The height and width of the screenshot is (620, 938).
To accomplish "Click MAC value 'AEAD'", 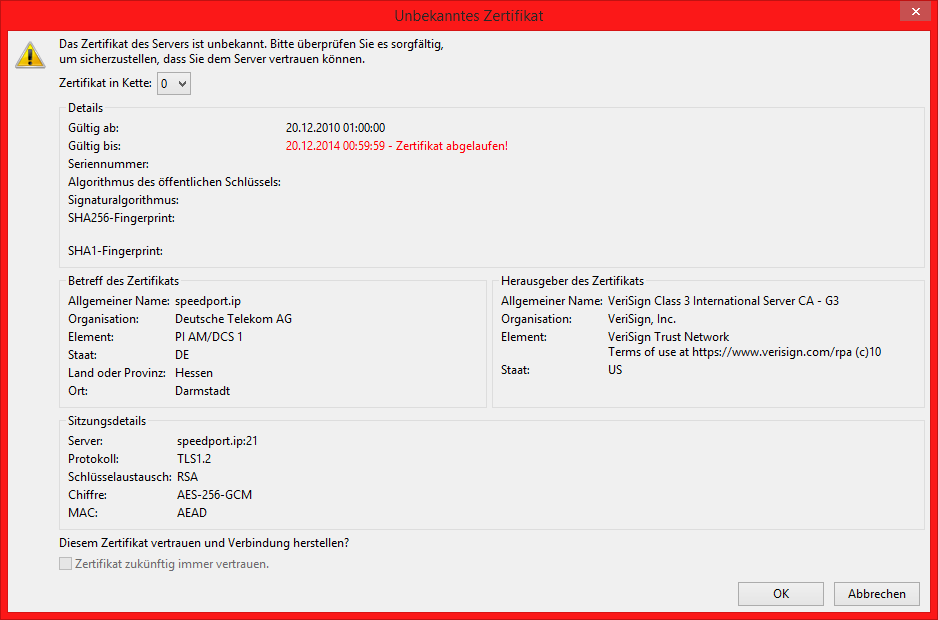I will click(x=191, y=513).
